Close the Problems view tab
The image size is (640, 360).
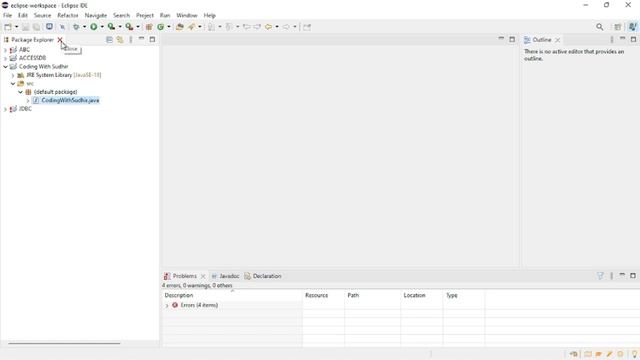point(203,276)
